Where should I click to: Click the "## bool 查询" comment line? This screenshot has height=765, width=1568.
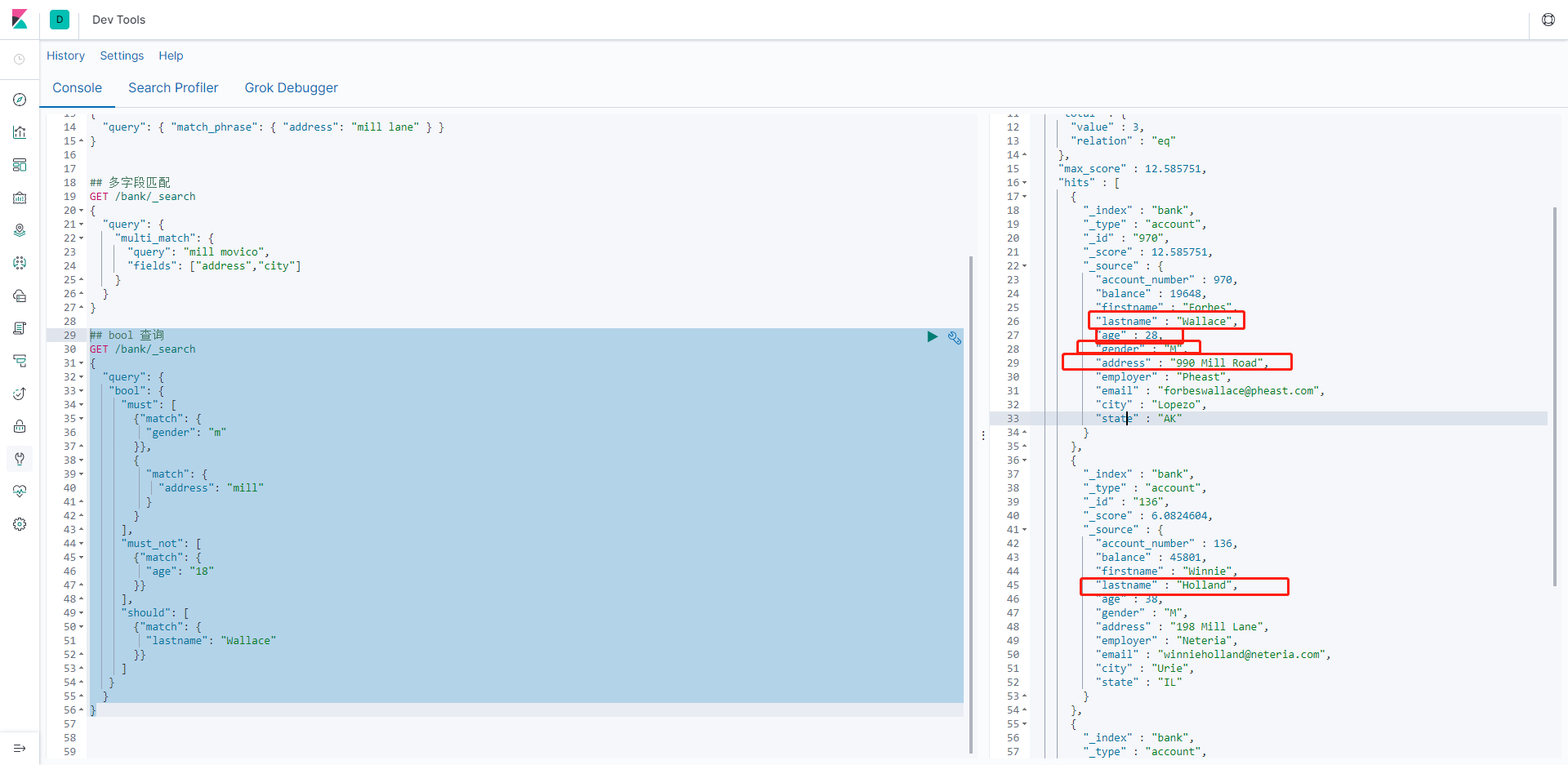pyautogui.click(x=127, y=336)
